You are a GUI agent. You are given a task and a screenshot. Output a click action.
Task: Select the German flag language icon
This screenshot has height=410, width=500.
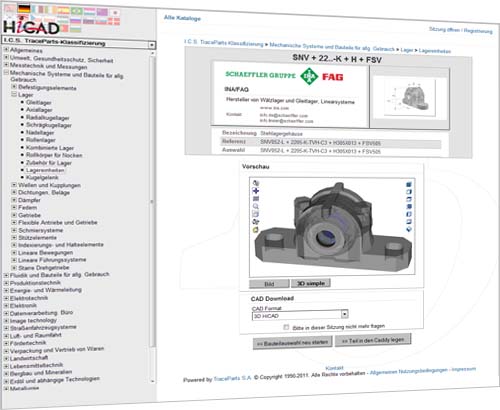pos(24,9)
